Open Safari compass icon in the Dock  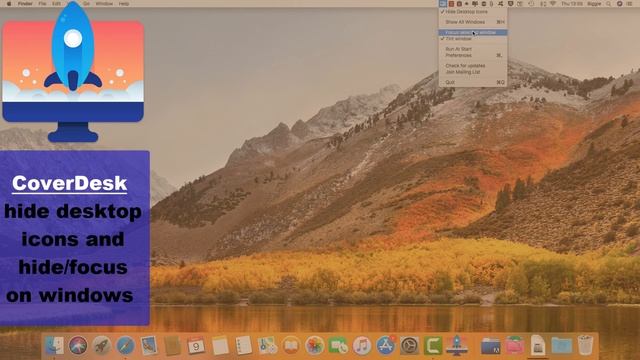pyautogui.click(x=125, y=345)
